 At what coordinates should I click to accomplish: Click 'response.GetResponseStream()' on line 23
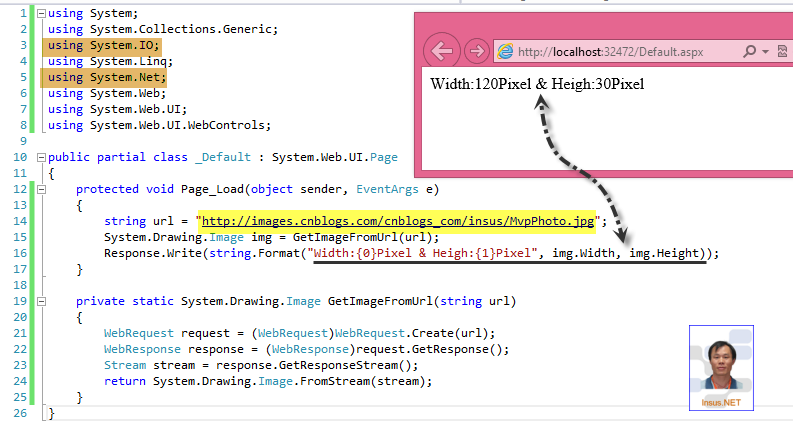tap(314, 365)
